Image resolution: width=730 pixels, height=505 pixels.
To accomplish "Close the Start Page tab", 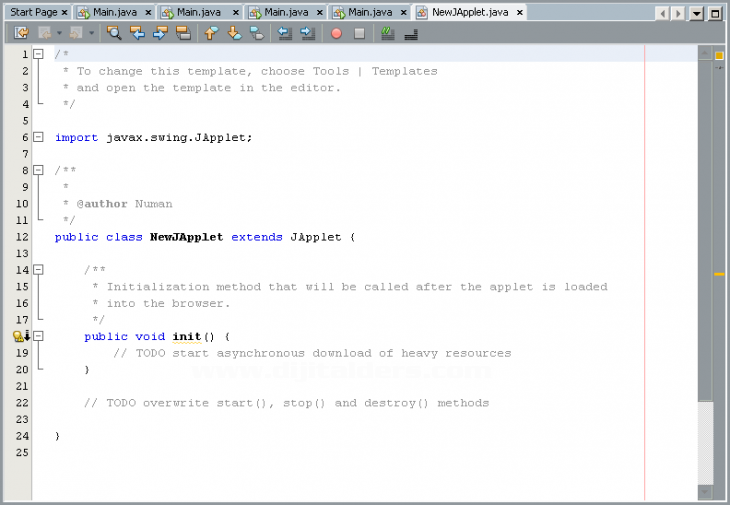I will (65, 13).
